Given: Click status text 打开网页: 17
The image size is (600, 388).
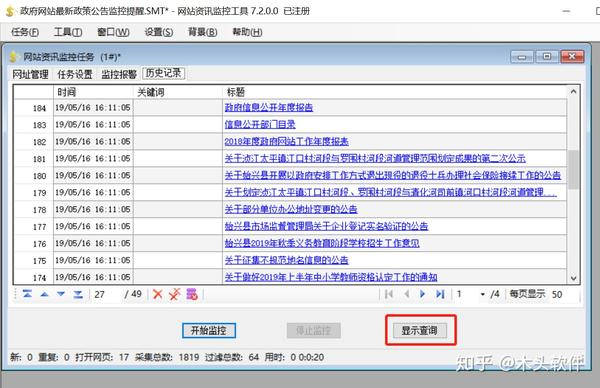Looking at the screenshot, I should coord(102,357).
